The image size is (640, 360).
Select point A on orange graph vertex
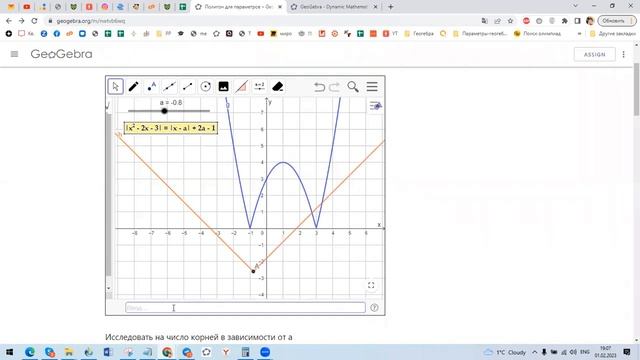point(253,271)
